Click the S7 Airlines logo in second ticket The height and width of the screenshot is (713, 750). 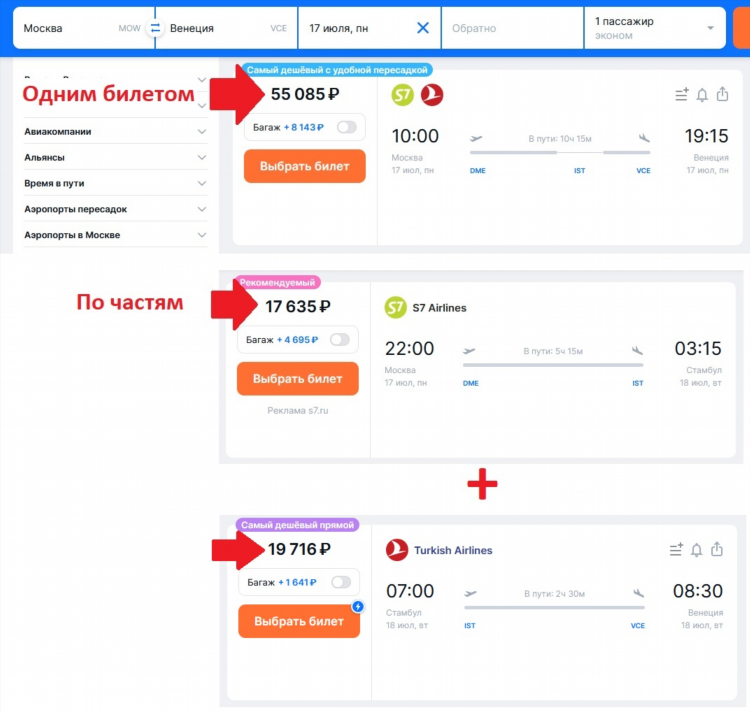396,307
